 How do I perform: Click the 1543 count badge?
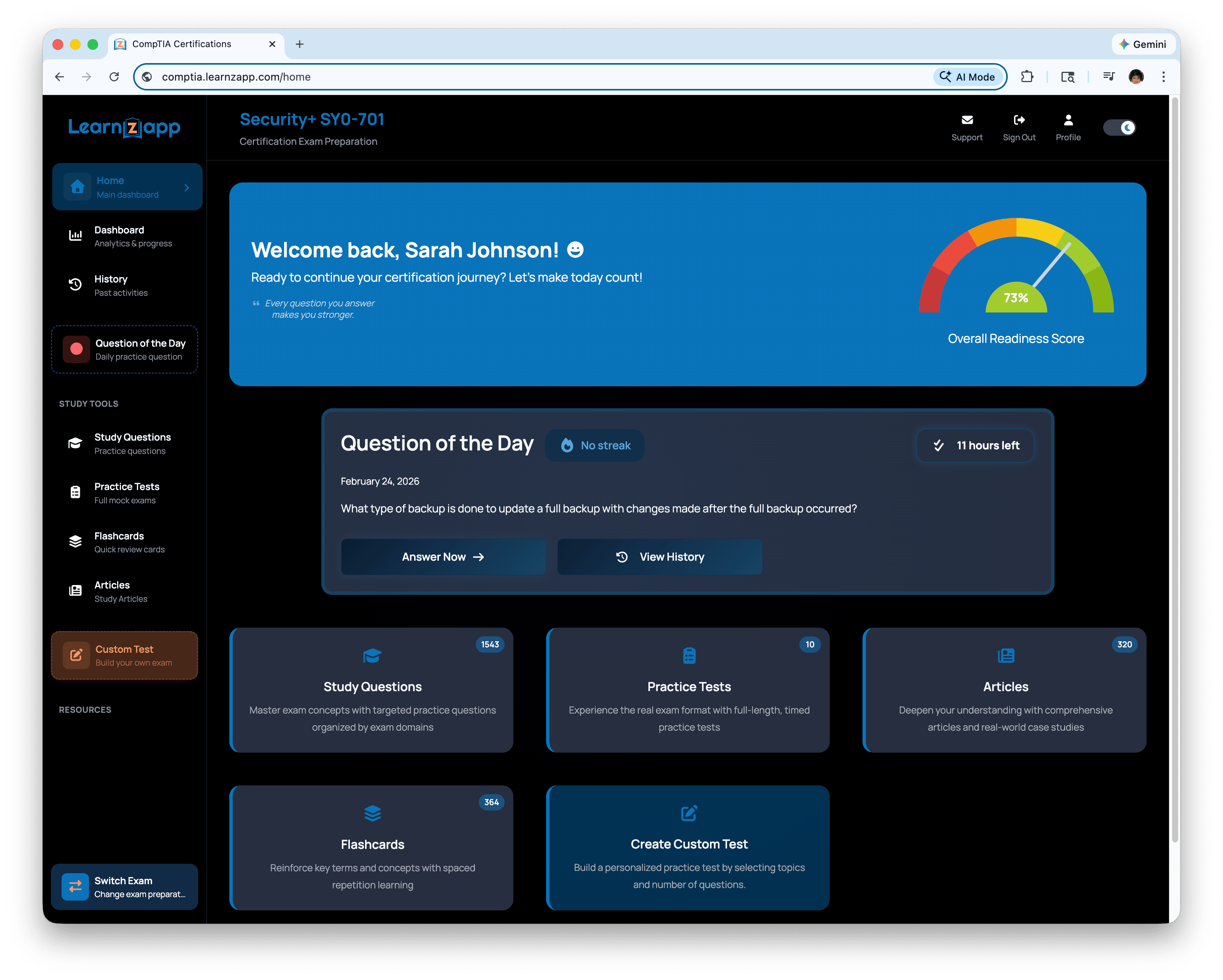pos(490,645)
